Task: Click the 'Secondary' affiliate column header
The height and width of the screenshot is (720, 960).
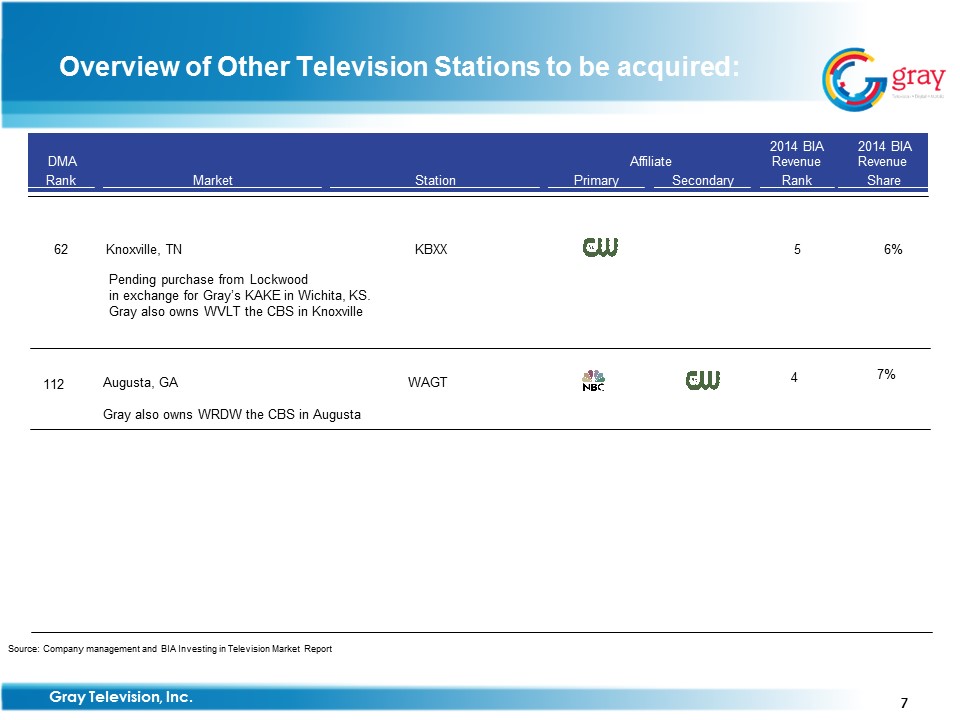Action: [x=703, y=181]
